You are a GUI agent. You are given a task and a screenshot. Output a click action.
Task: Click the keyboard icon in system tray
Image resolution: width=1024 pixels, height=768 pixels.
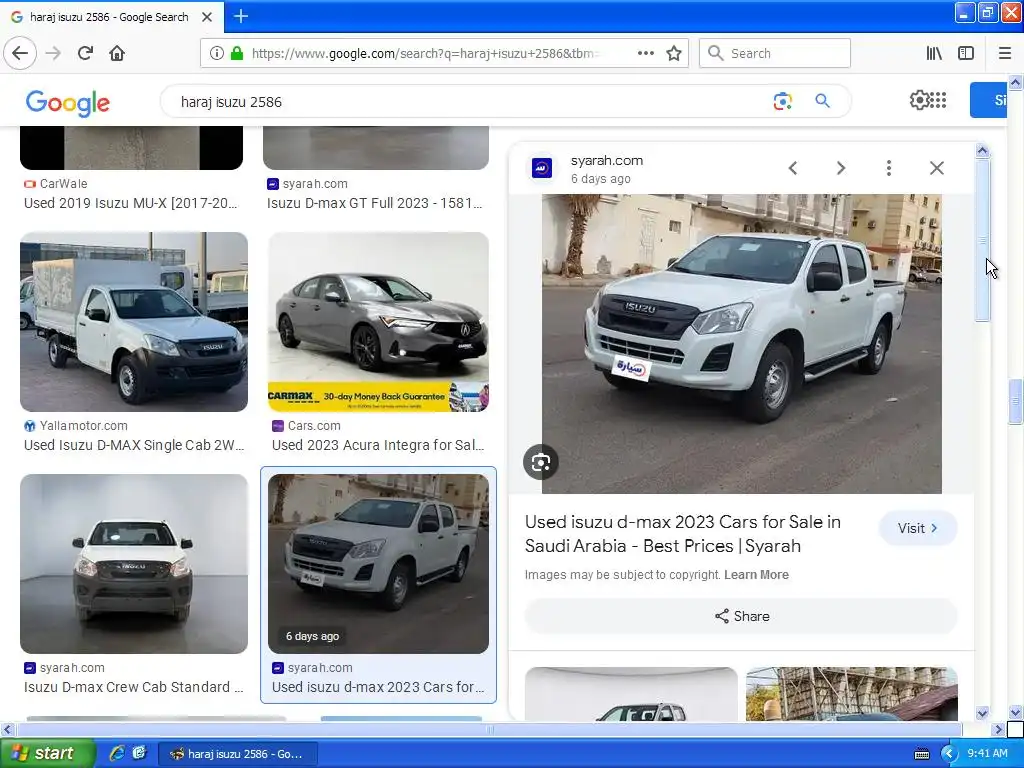tap(921, 754)
